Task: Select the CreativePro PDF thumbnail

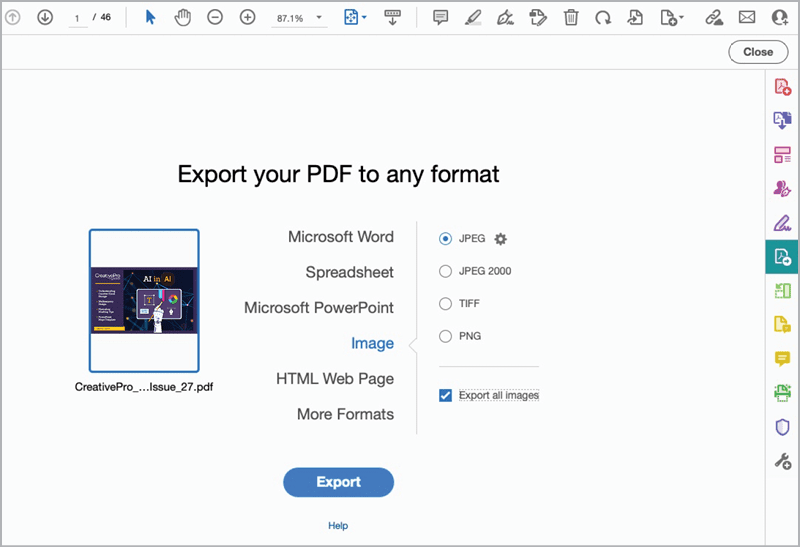Action: click(x=144, y=301)
